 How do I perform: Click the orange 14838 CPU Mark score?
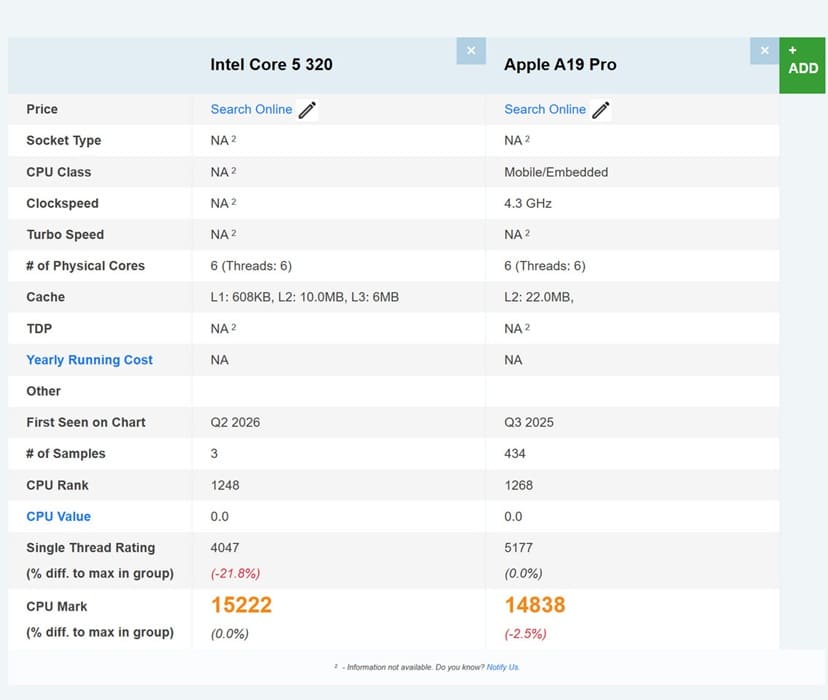(x=535, y=605)
